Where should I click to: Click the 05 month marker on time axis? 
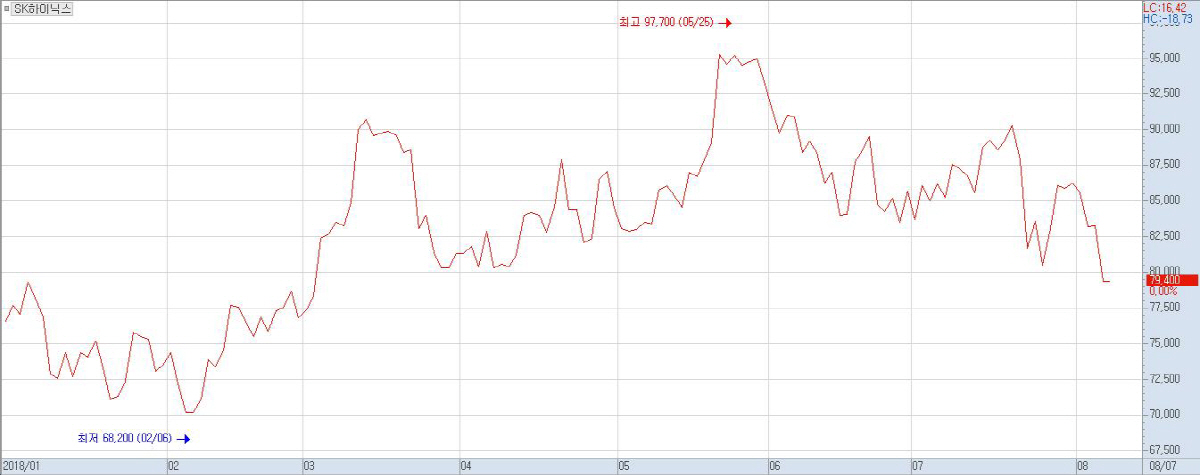coord(624,466)
